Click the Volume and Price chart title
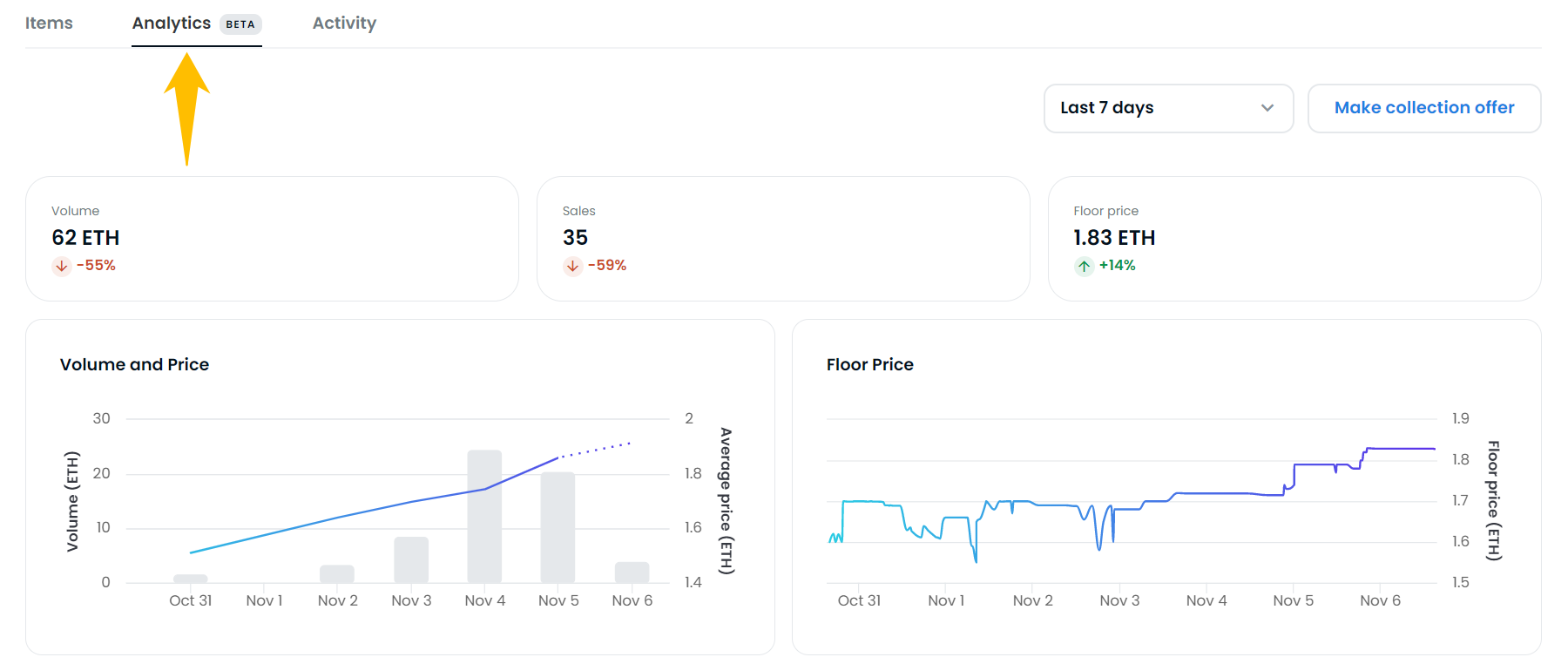The image size is (1568, 664). (134, 364)
